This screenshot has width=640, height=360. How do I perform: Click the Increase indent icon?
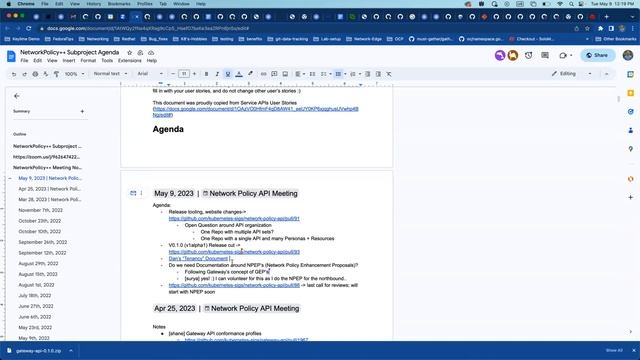coord(378,74)
